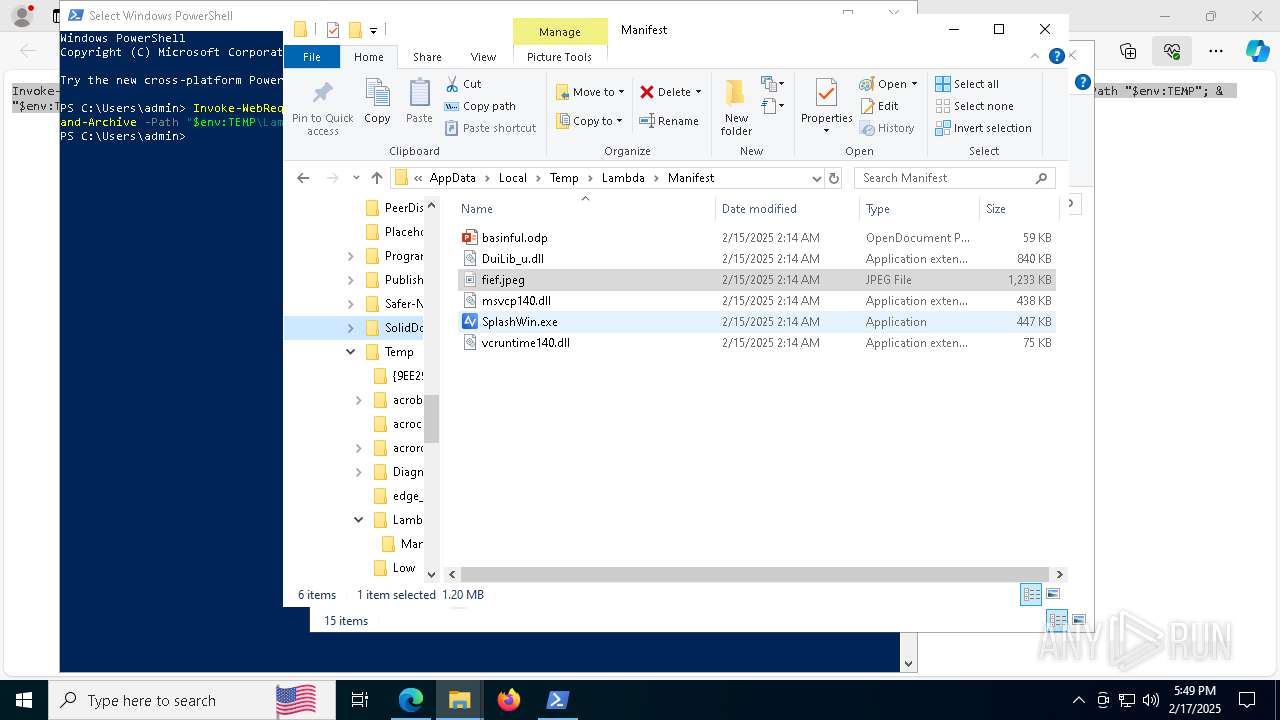Click the Lambda breadcrumb segment
The image size is (1280, 720).
tap(623, 178)
